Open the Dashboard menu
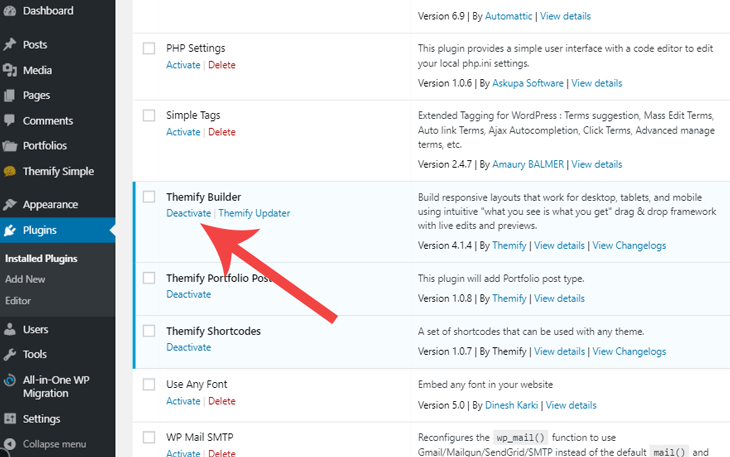Screen dimensions: 730x457 (x=48, y=11)
